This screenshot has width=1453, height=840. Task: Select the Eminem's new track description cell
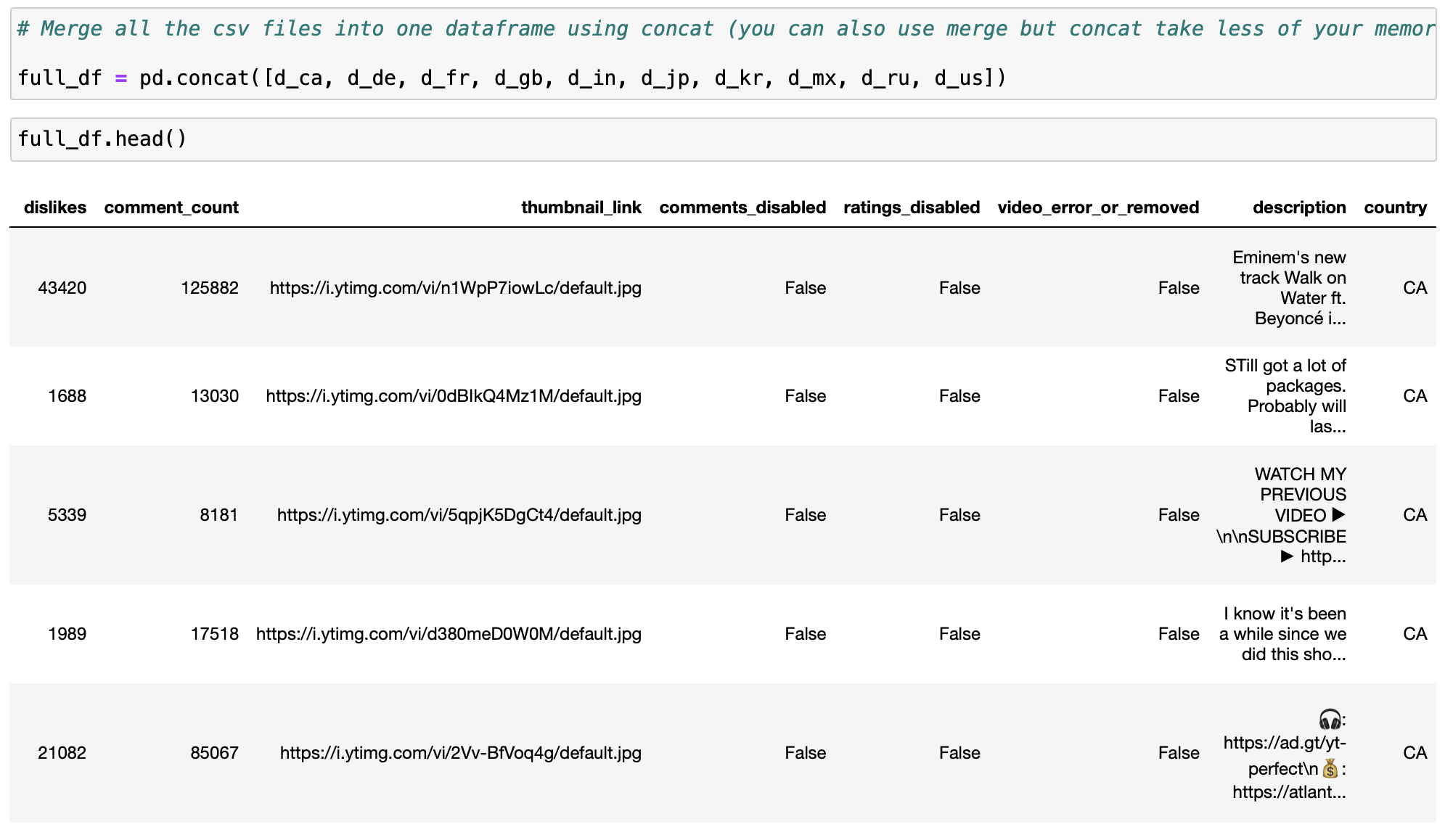pos(1289,287)
